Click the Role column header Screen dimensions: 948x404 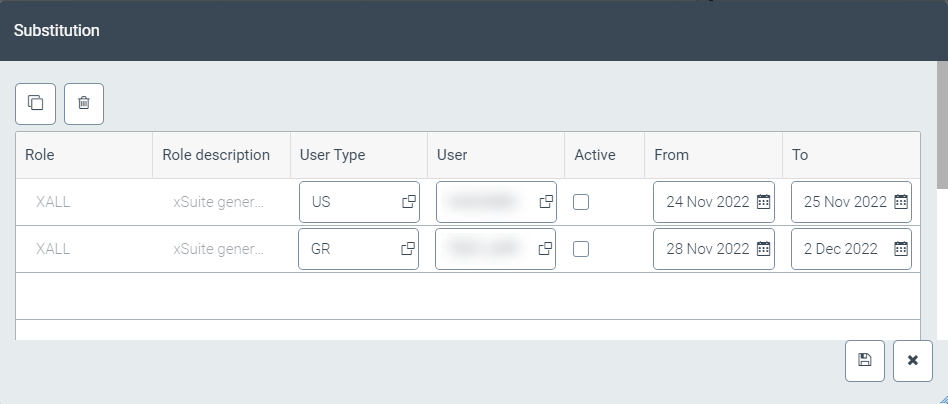[x=40, y=155]
